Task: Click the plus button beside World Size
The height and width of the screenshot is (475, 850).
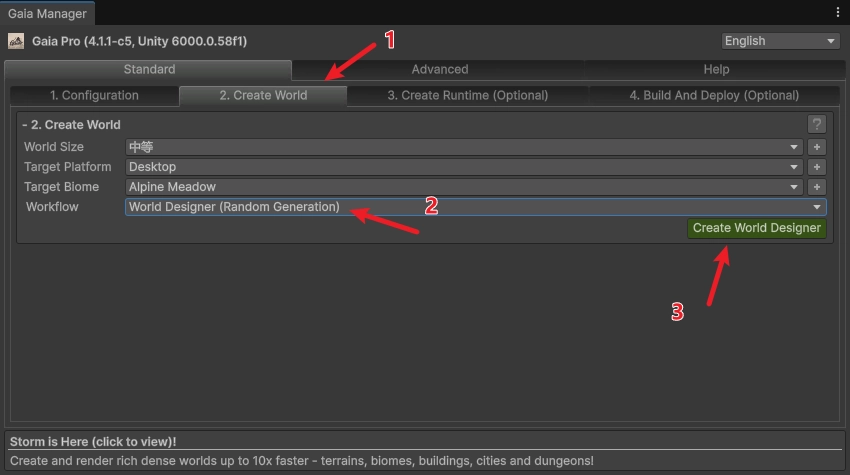Action: click(816, 147)
